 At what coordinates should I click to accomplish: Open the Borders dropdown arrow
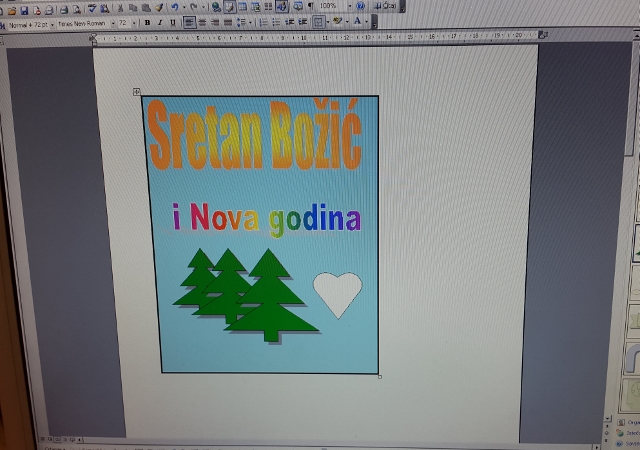[x=328, y=22]
